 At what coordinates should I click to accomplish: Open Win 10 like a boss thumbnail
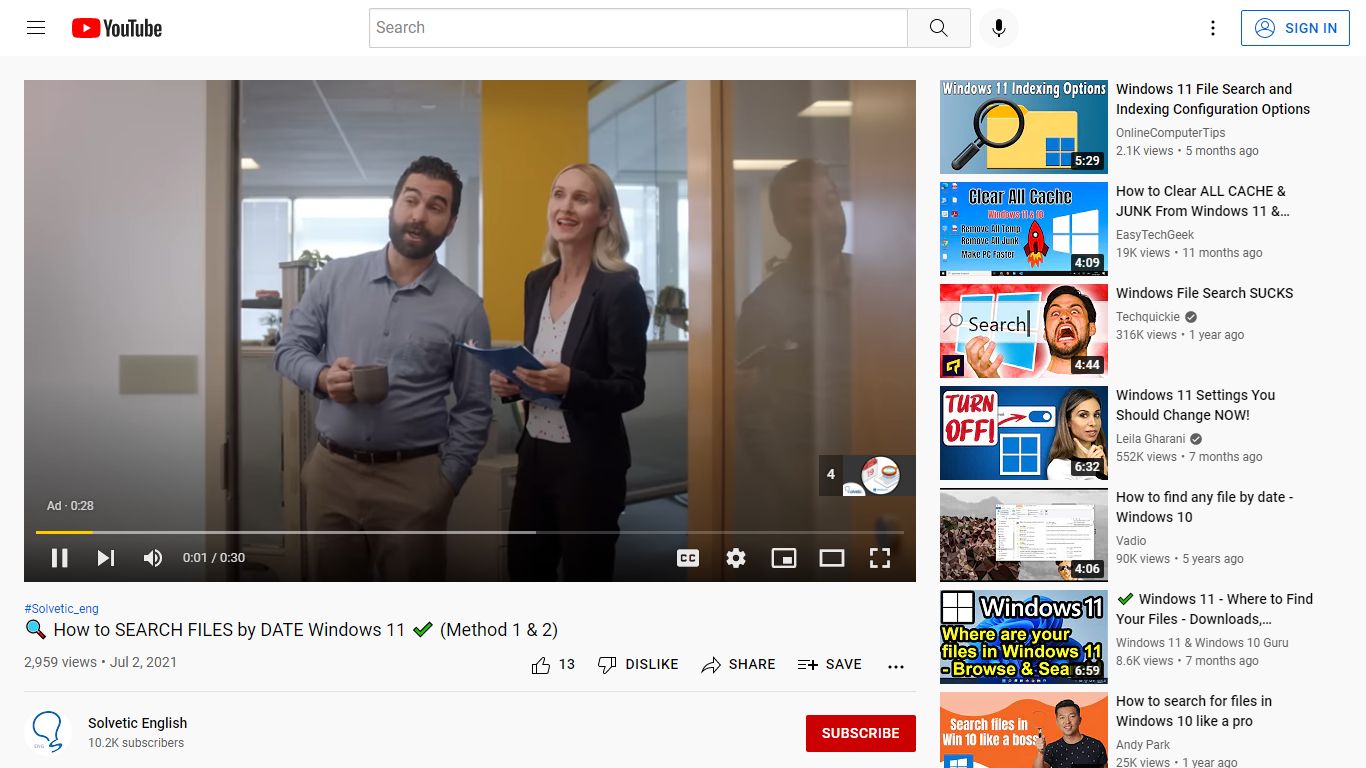coord(1024,730)
